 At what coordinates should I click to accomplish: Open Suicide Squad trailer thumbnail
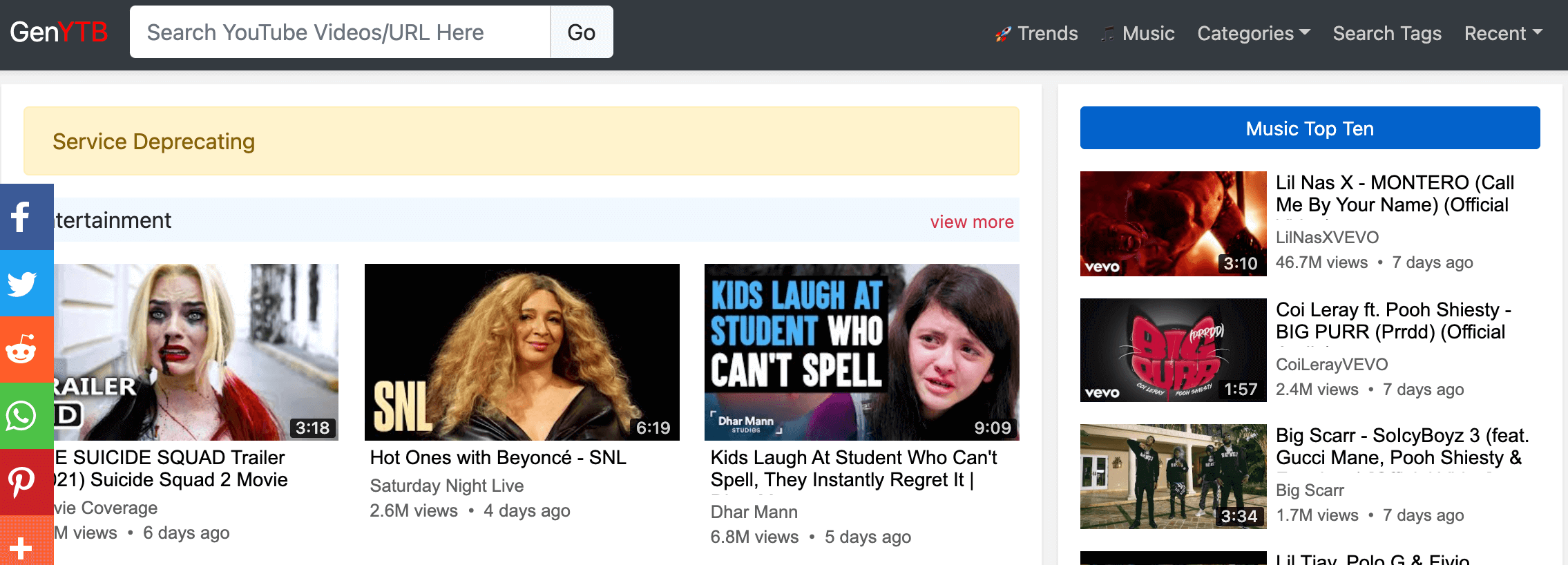(196, 352)
